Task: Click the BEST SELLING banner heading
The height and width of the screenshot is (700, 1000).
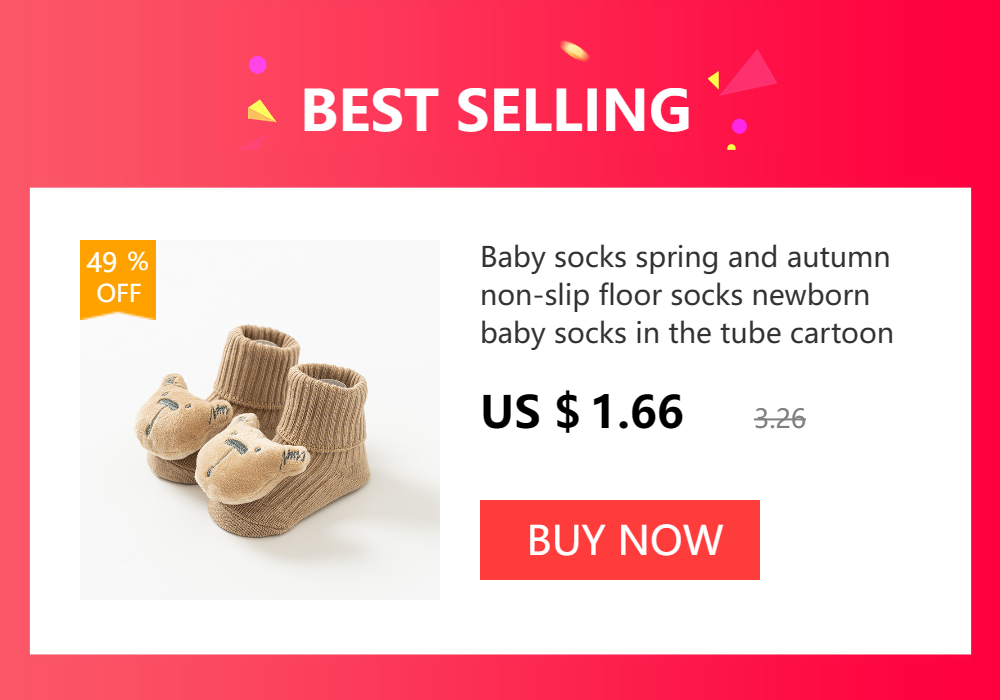Action: pyautogui.click(x=496, y=110)
